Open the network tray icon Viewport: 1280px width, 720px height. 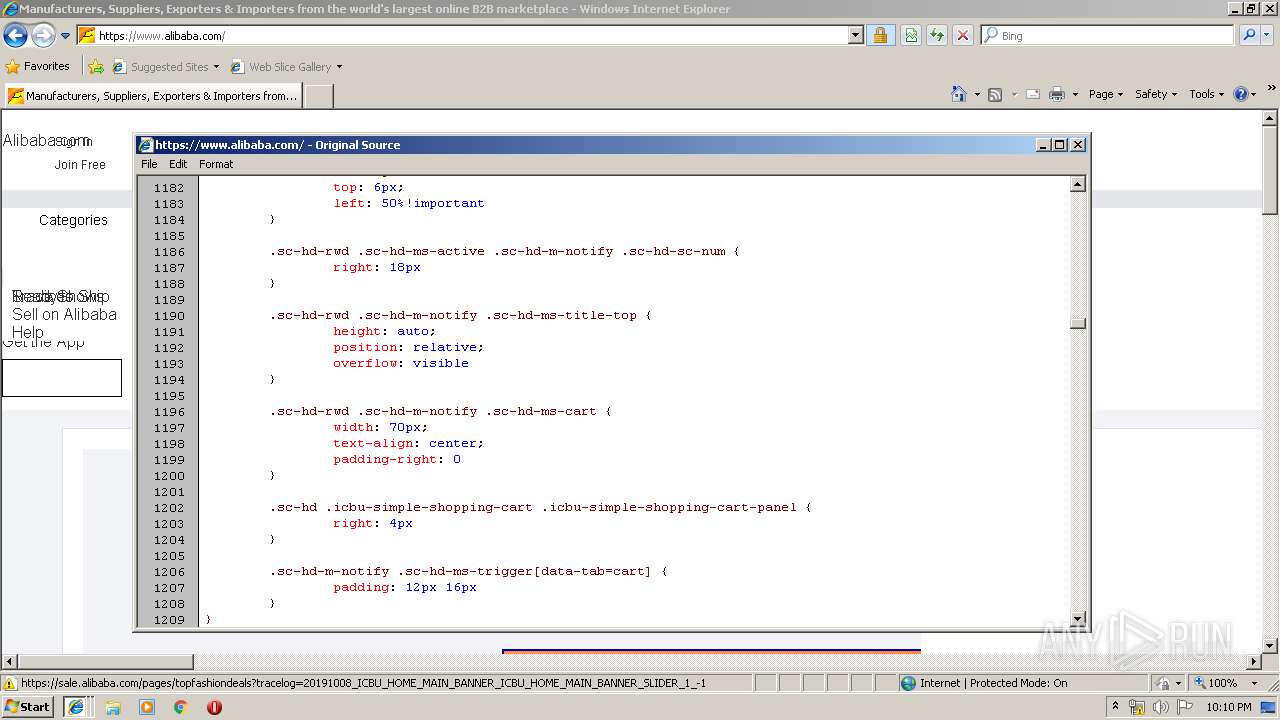click(x=1138, y=707)
